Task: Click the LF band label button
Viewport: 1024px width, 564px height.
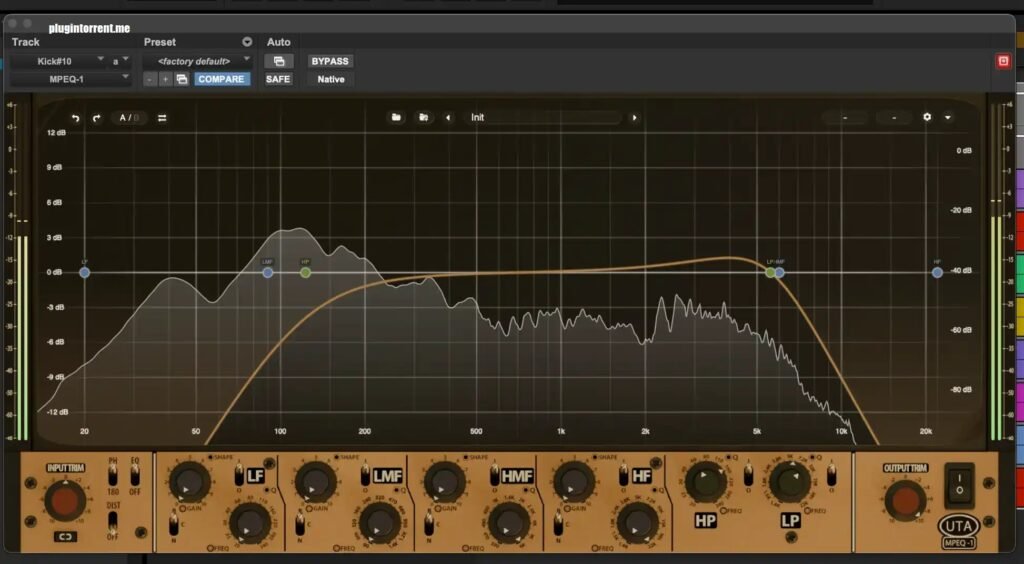Action: (x=256, y=476)
